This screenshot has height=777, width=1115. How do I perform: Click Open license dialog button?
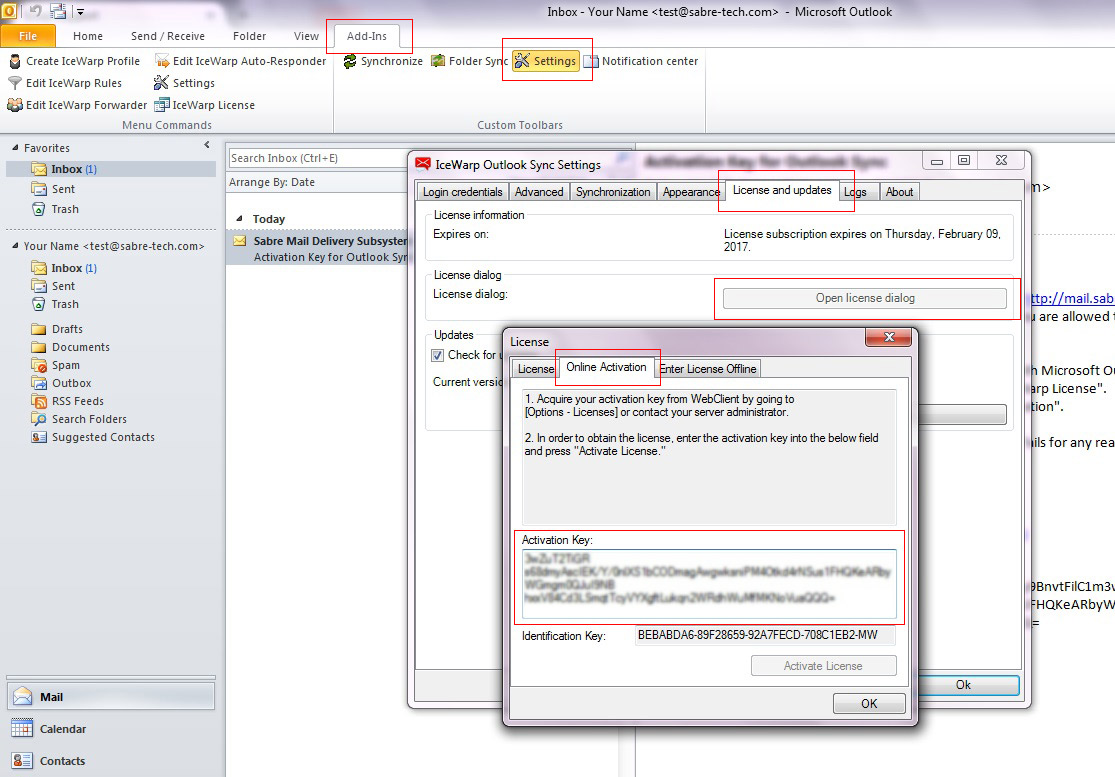click(x=865, y=298)
